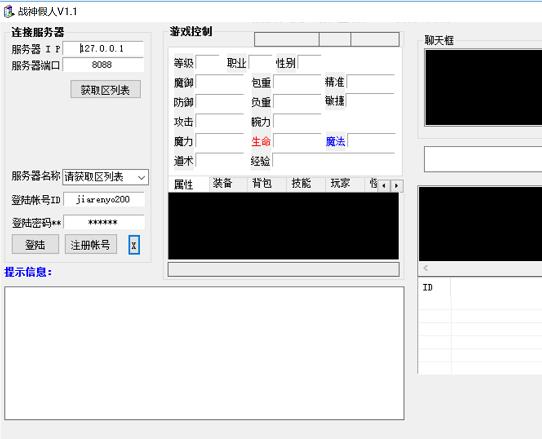Click the chat message input box
This screenshot has height=439, width=542.
[483, 159]
